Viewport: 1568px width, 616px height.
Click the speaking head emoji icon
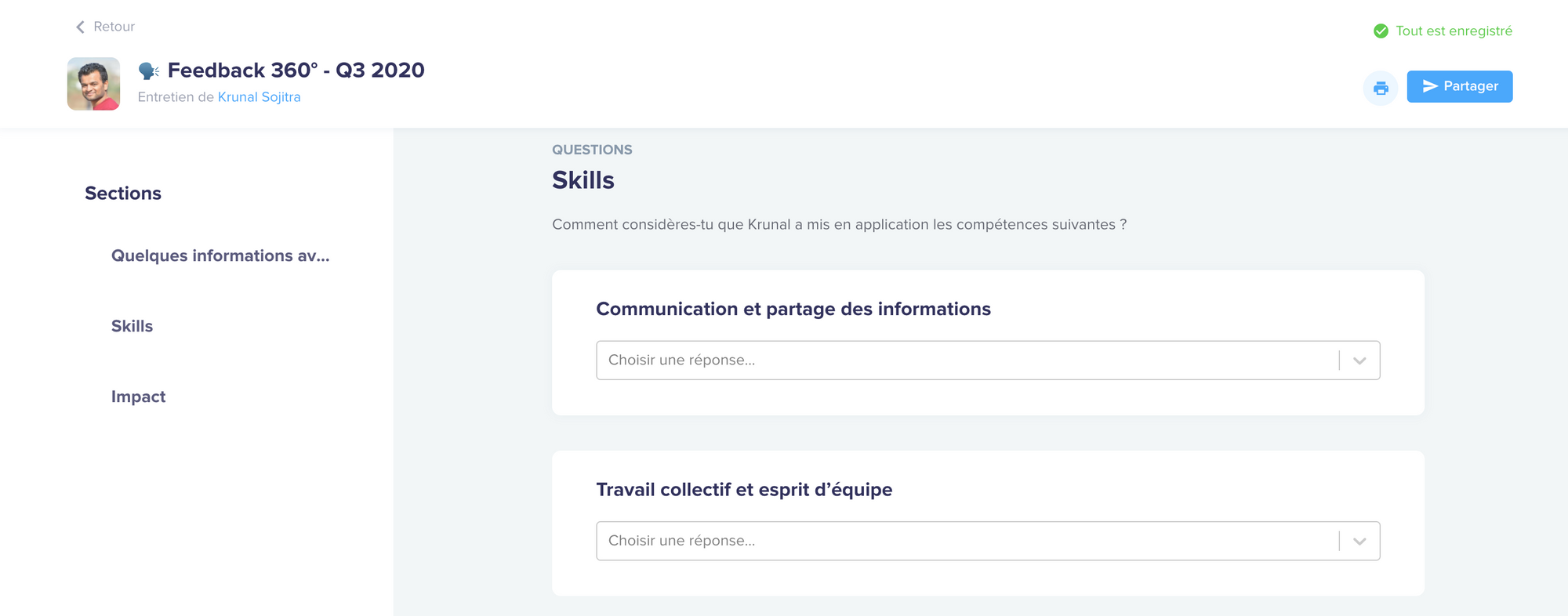point(149,71)
